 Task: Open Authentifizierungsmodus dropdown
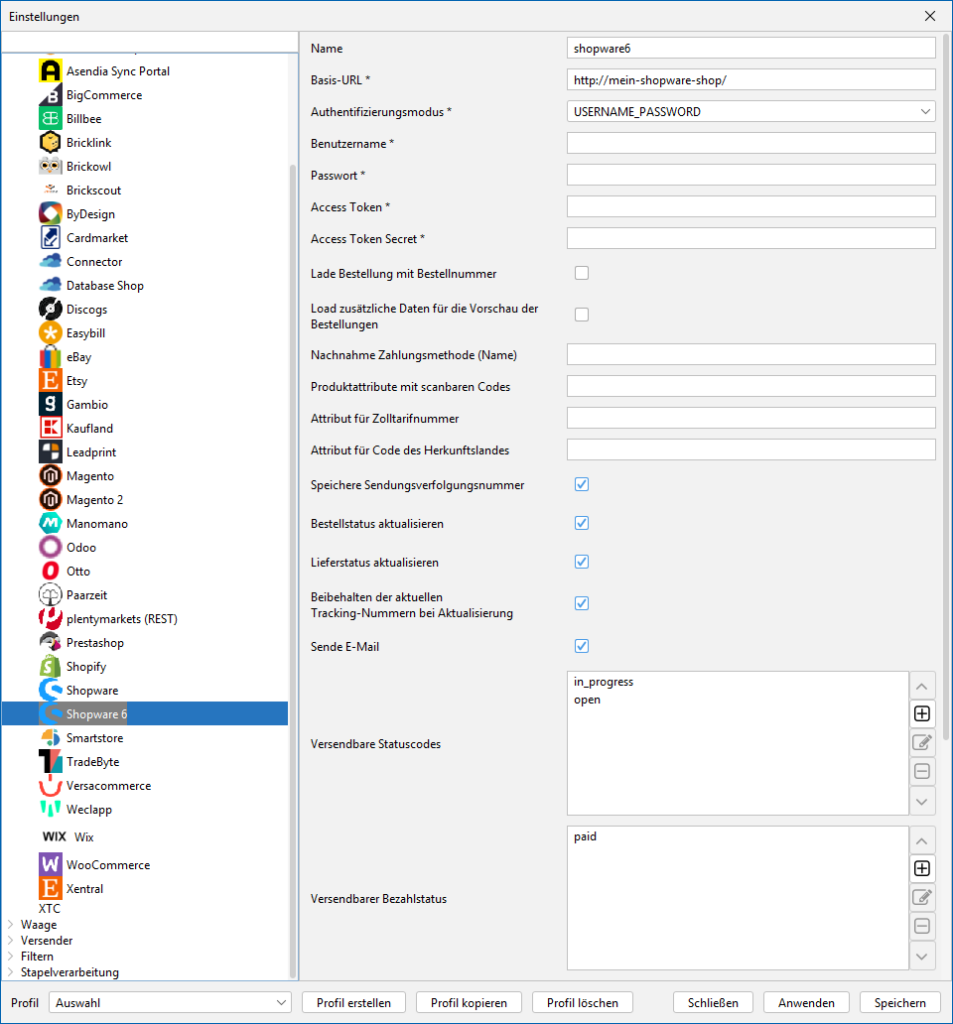click(751, 112)
